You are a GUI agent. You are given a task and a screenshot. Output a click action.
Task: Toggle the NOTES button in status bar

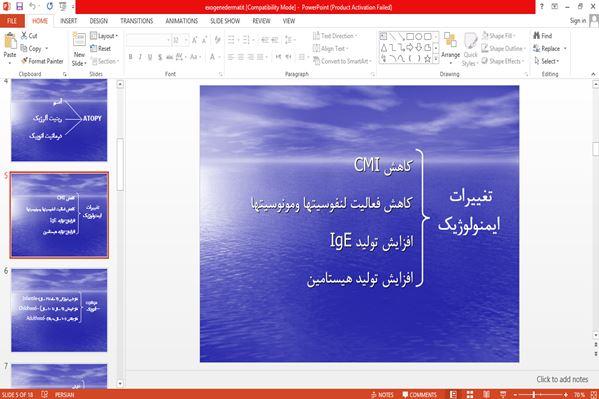pyautogui.click(x=382, y=394)
